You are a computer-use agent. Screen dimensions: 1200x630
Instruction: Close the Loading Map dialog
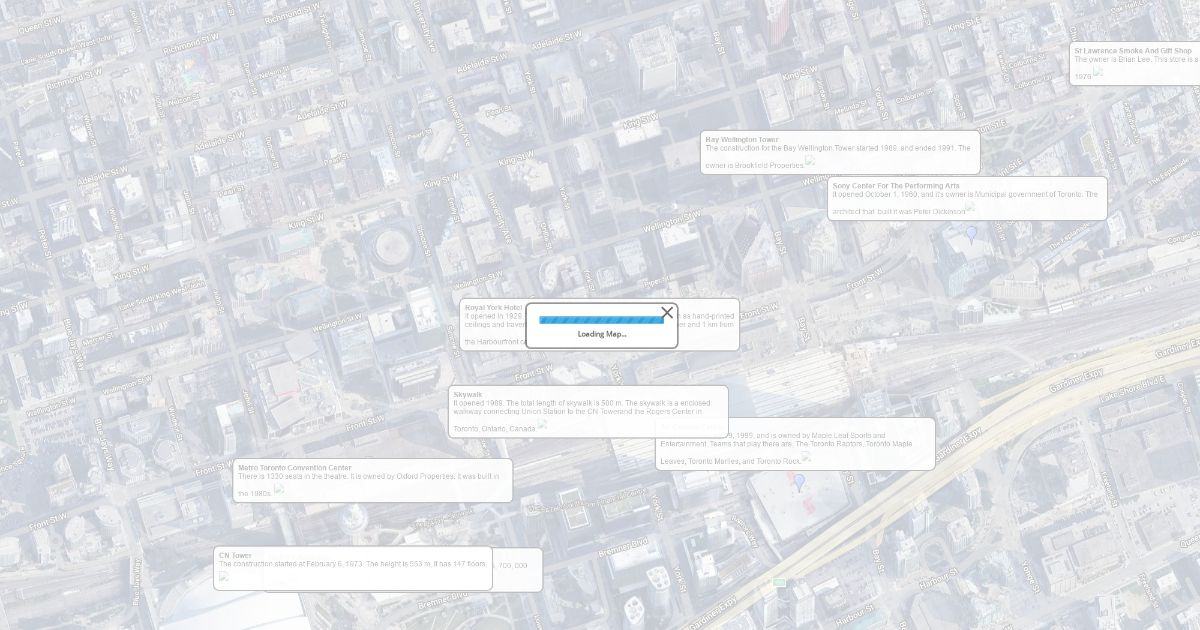[667, 313]
